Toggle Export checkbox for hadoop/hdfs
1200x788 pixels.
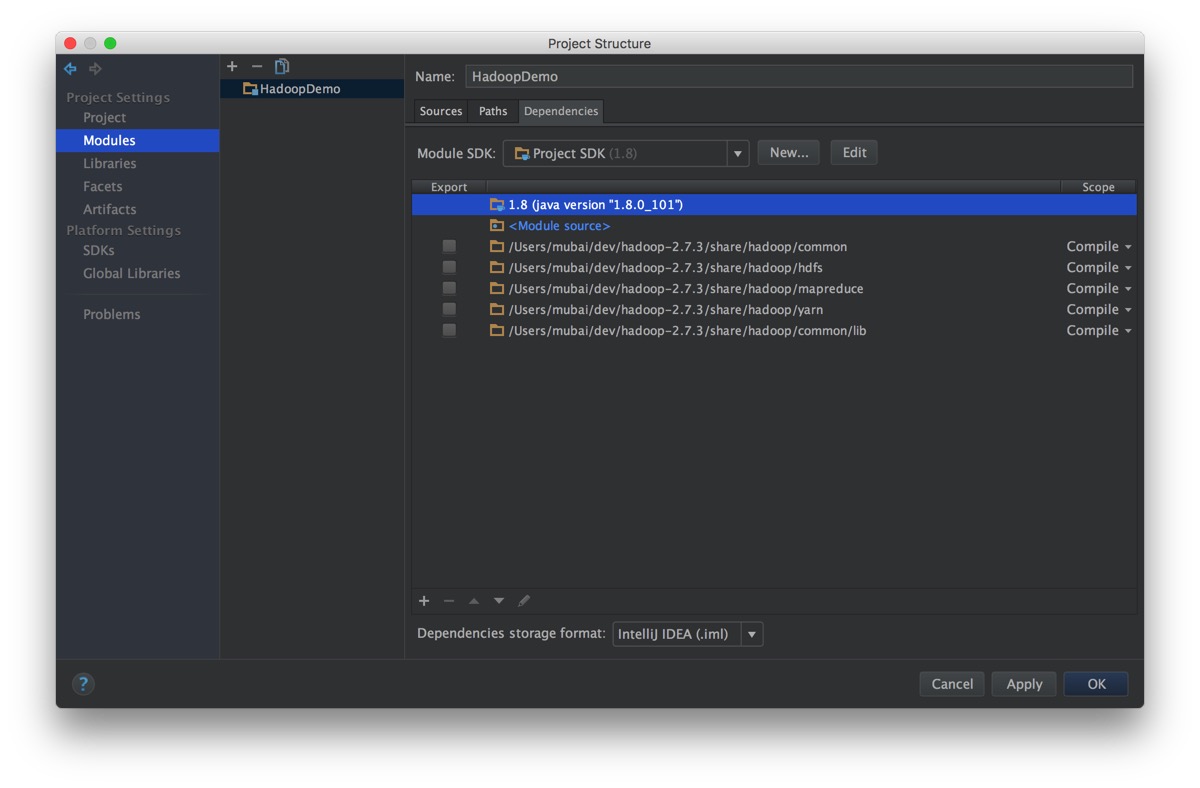coord(449,268)
